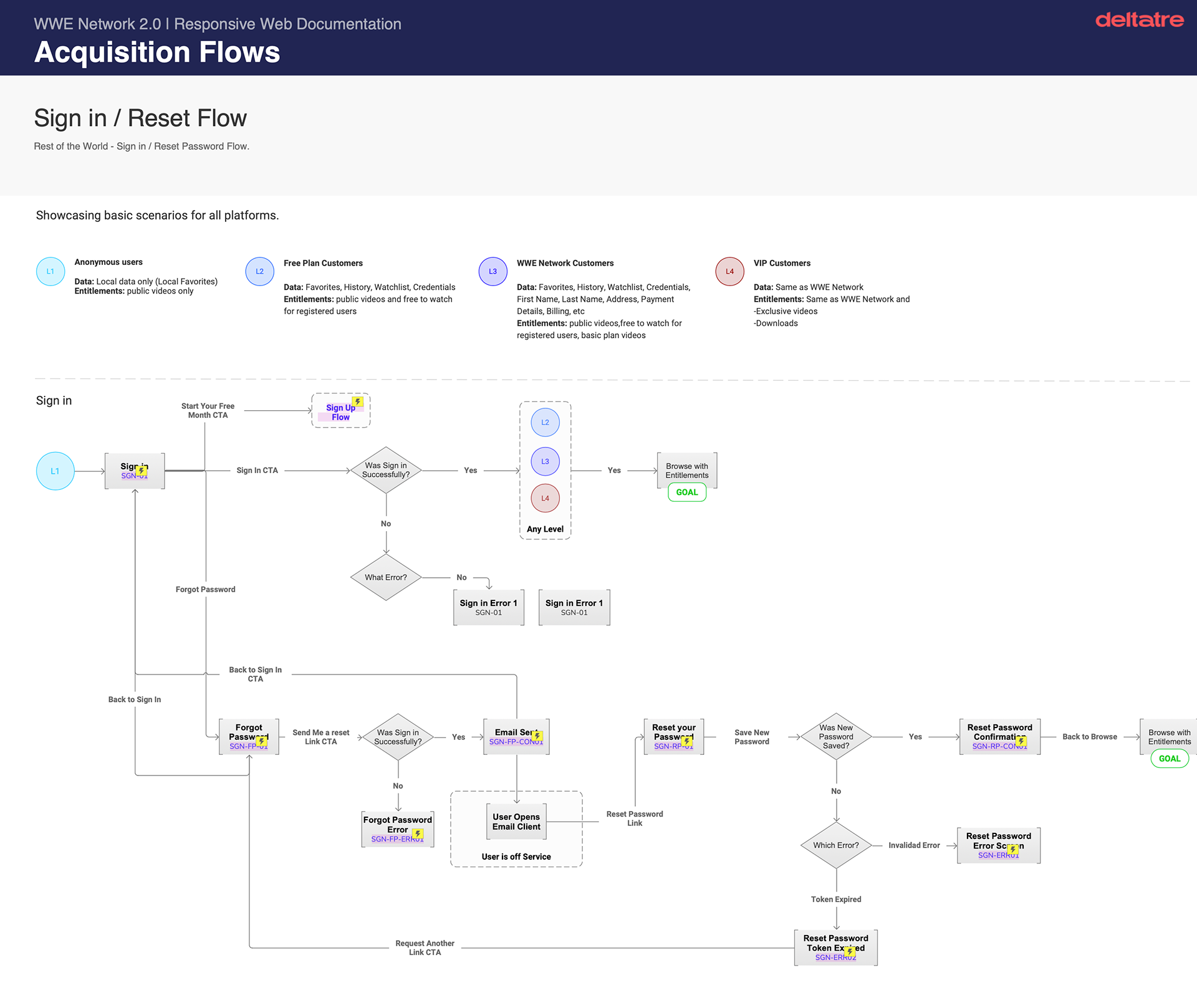1197x1008 pixels.
Task: Click the 'Sign in / Reset Flow' heading
Action: click(x=140, y=118)
